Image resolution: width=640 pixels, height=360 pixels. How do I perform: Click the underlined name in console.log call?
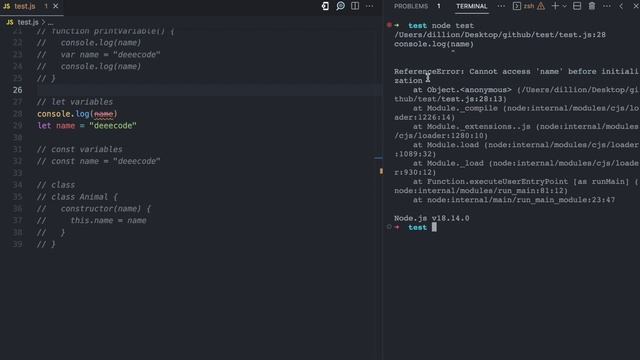coord(103,114)
